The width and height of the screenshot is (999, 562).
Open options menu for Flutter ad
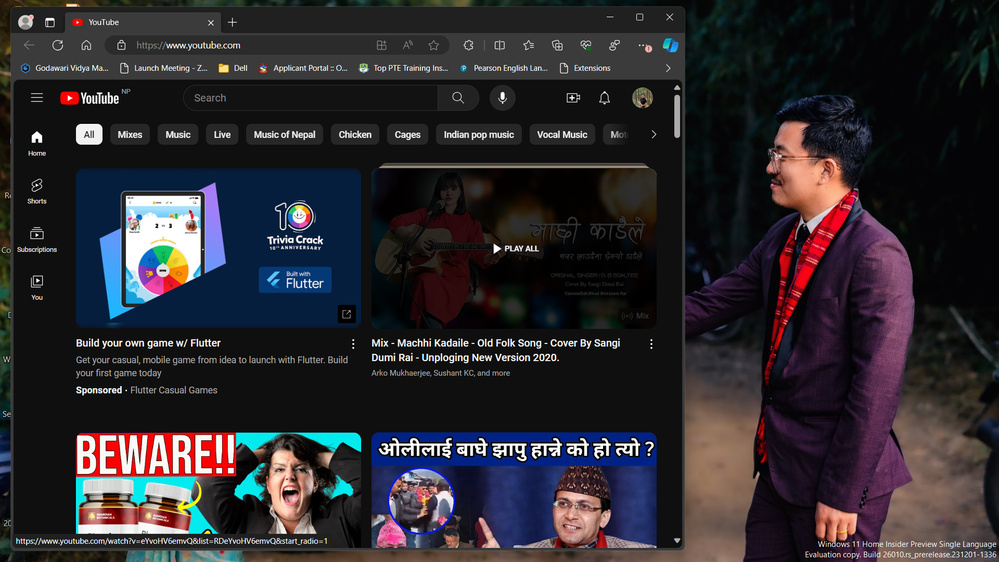tap(353, 344)
